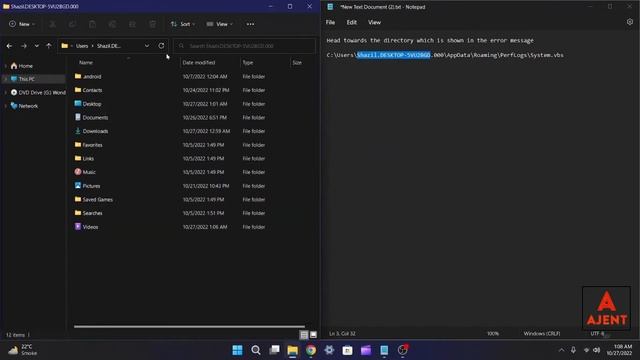Go back with the left arrow
Image resolution: width=640 pixels, height=360 pixels.
click(x=9, y=46)
